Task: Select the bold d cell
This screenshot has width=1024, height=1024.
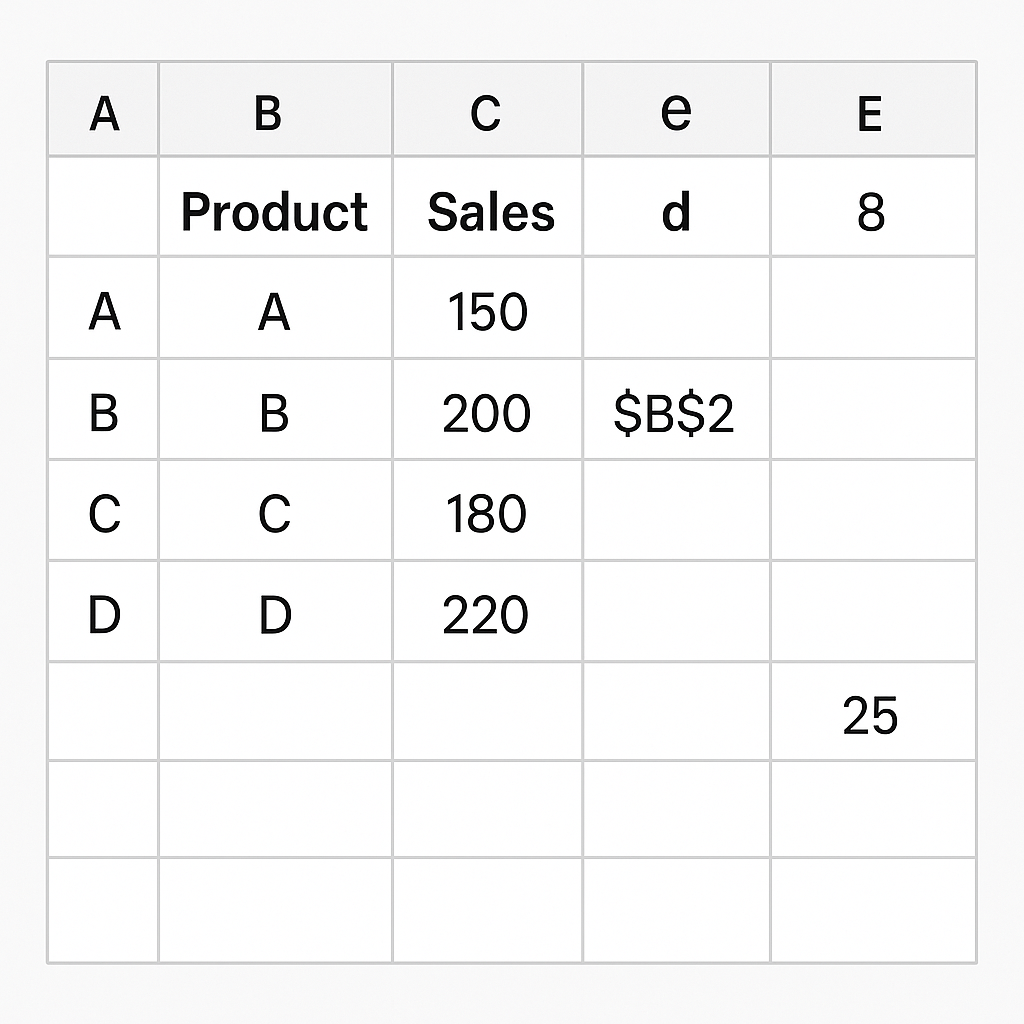Action: (x=676, y=206)
